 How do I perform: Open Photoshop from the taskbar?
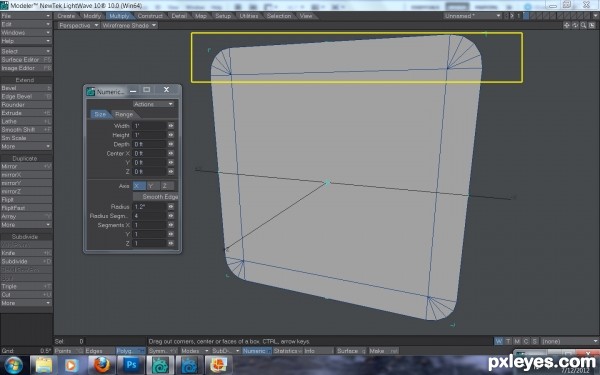click(x=130, y=365)
